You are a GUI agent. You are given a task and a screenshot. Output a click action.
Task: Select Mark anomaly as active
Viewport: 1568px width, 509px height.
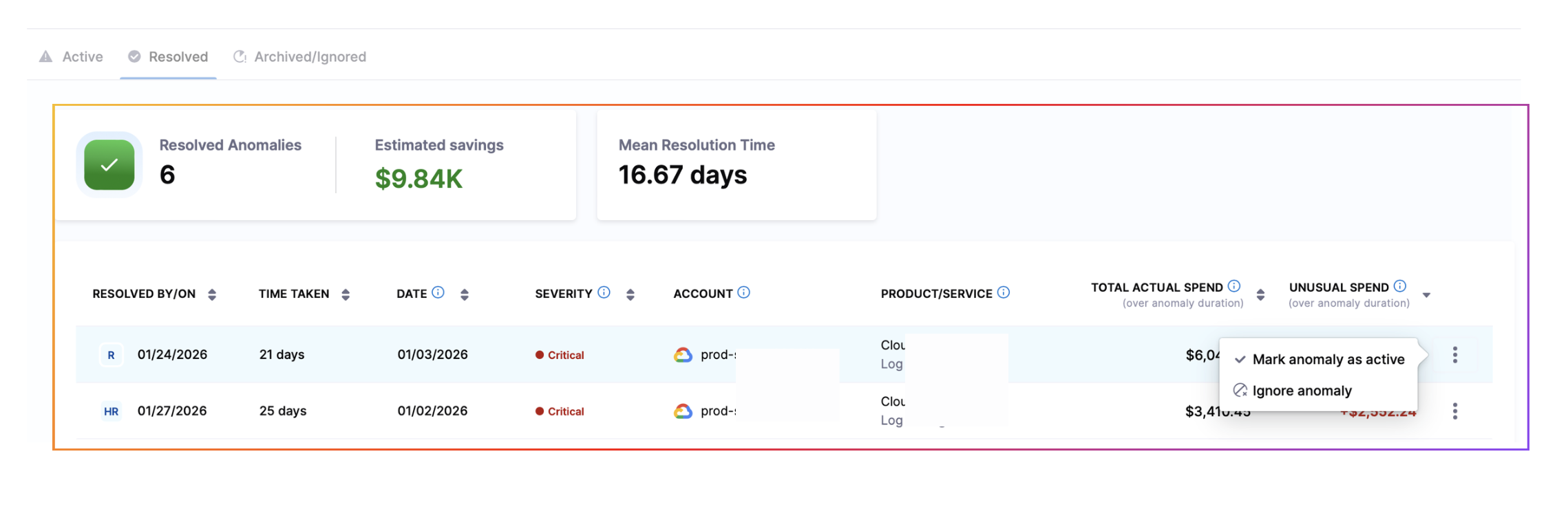coord(1328,360)
